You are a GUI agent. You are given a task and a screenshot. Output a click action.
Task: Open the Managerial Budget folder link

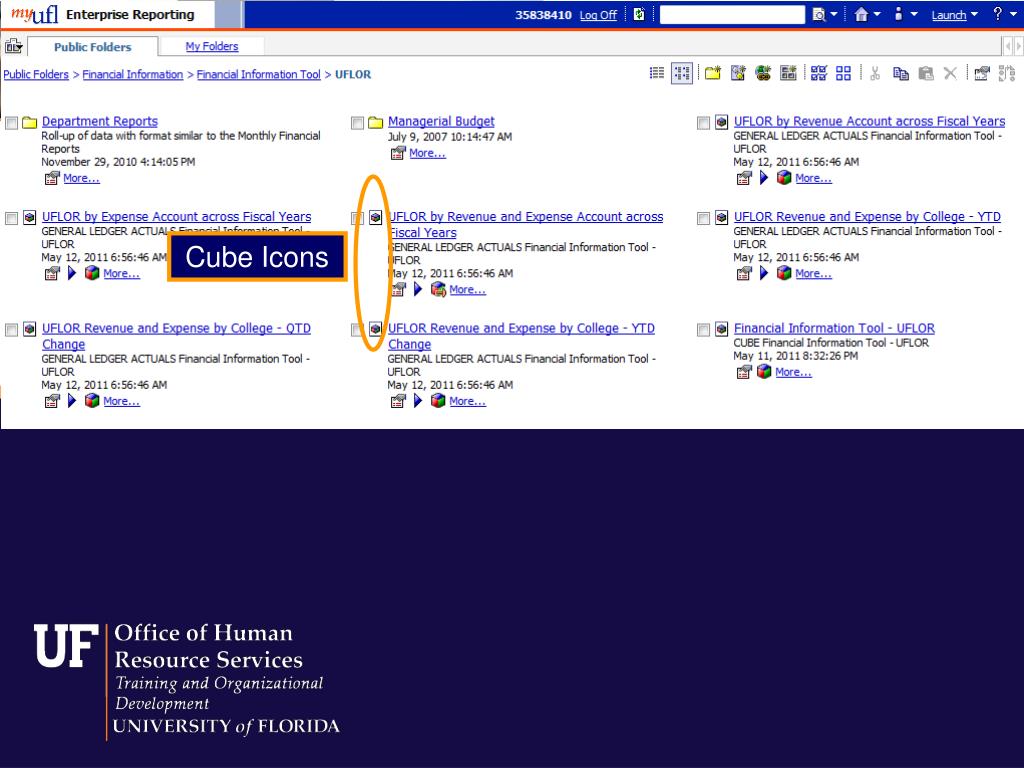[x=441, y=121]
